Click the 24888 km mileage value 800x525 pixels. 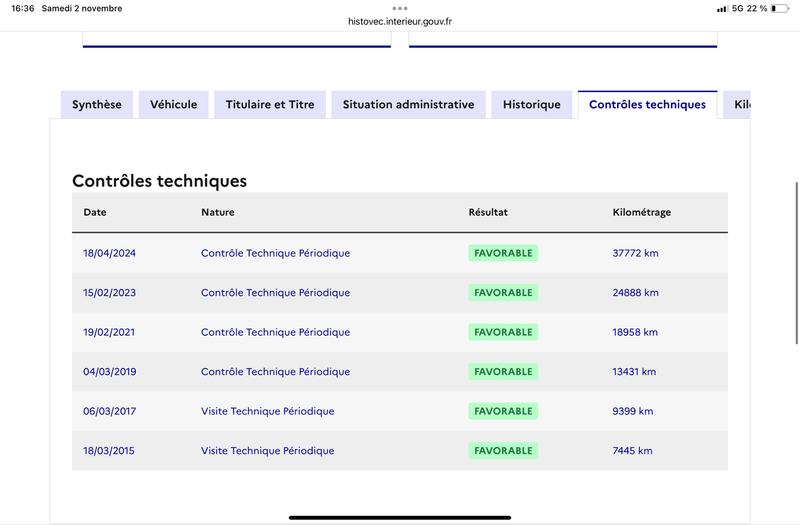635,292
